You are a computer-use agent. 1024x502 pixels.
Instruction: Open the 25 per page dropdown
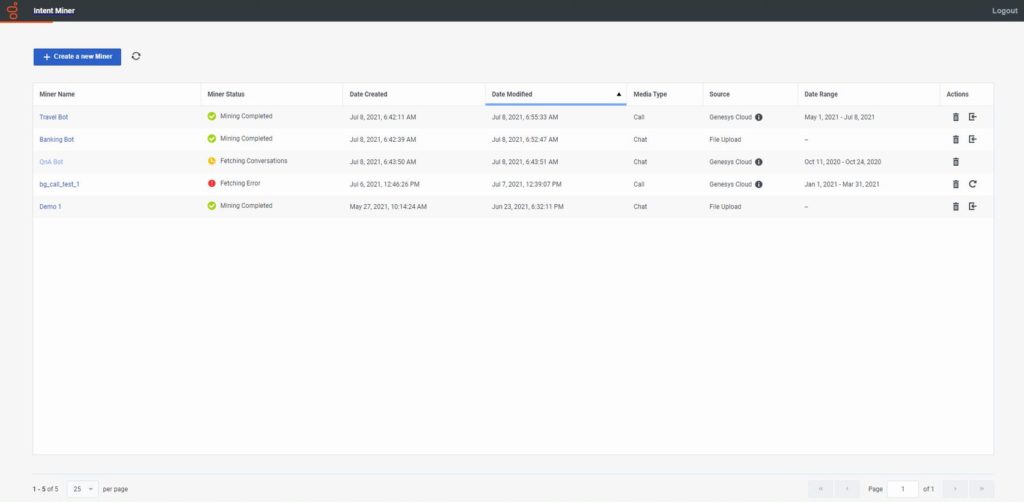click(82, 488)
